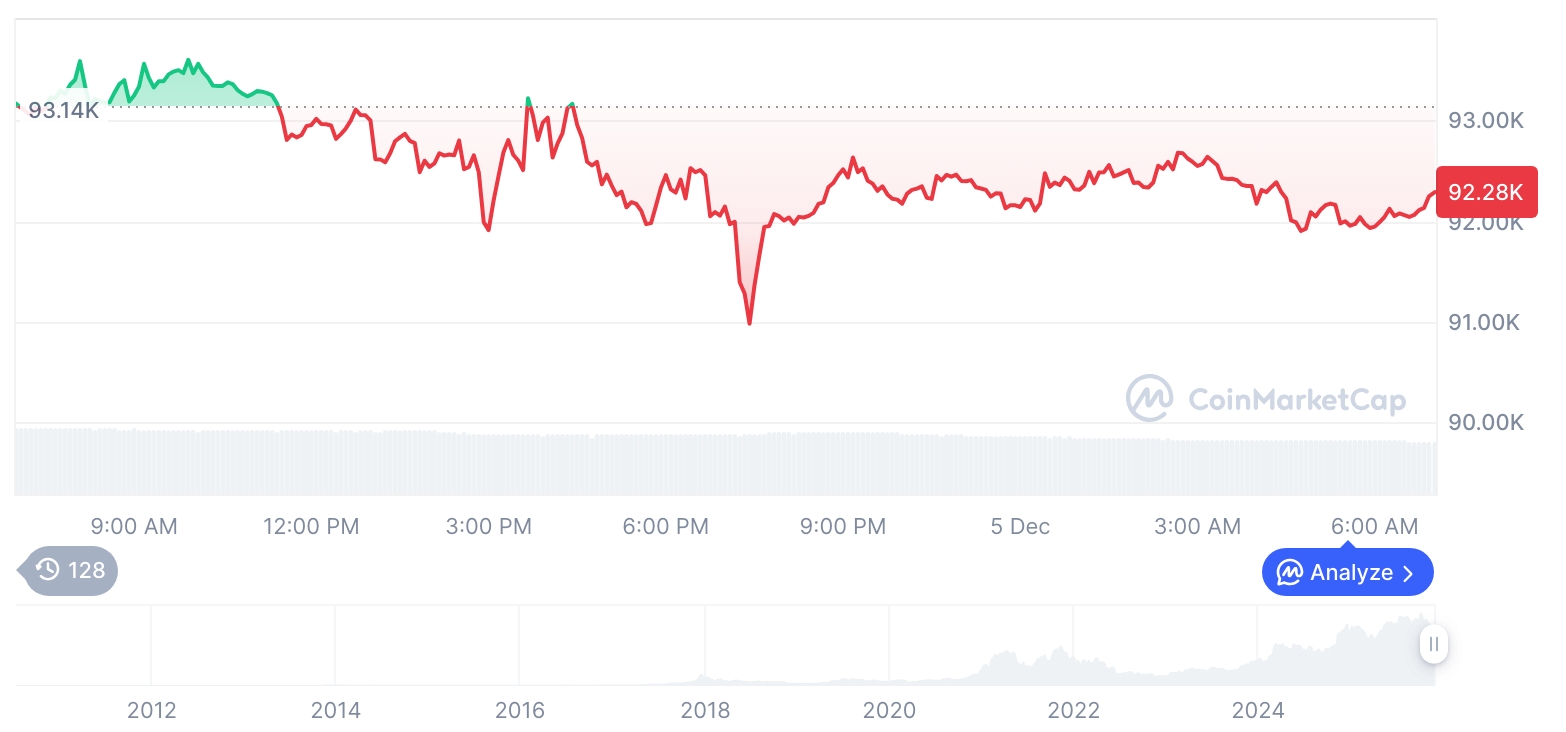This screenshot has width=1566, height=732.
Task: Click the lowest dip point of the price line
Action: (x=749, y=322)
